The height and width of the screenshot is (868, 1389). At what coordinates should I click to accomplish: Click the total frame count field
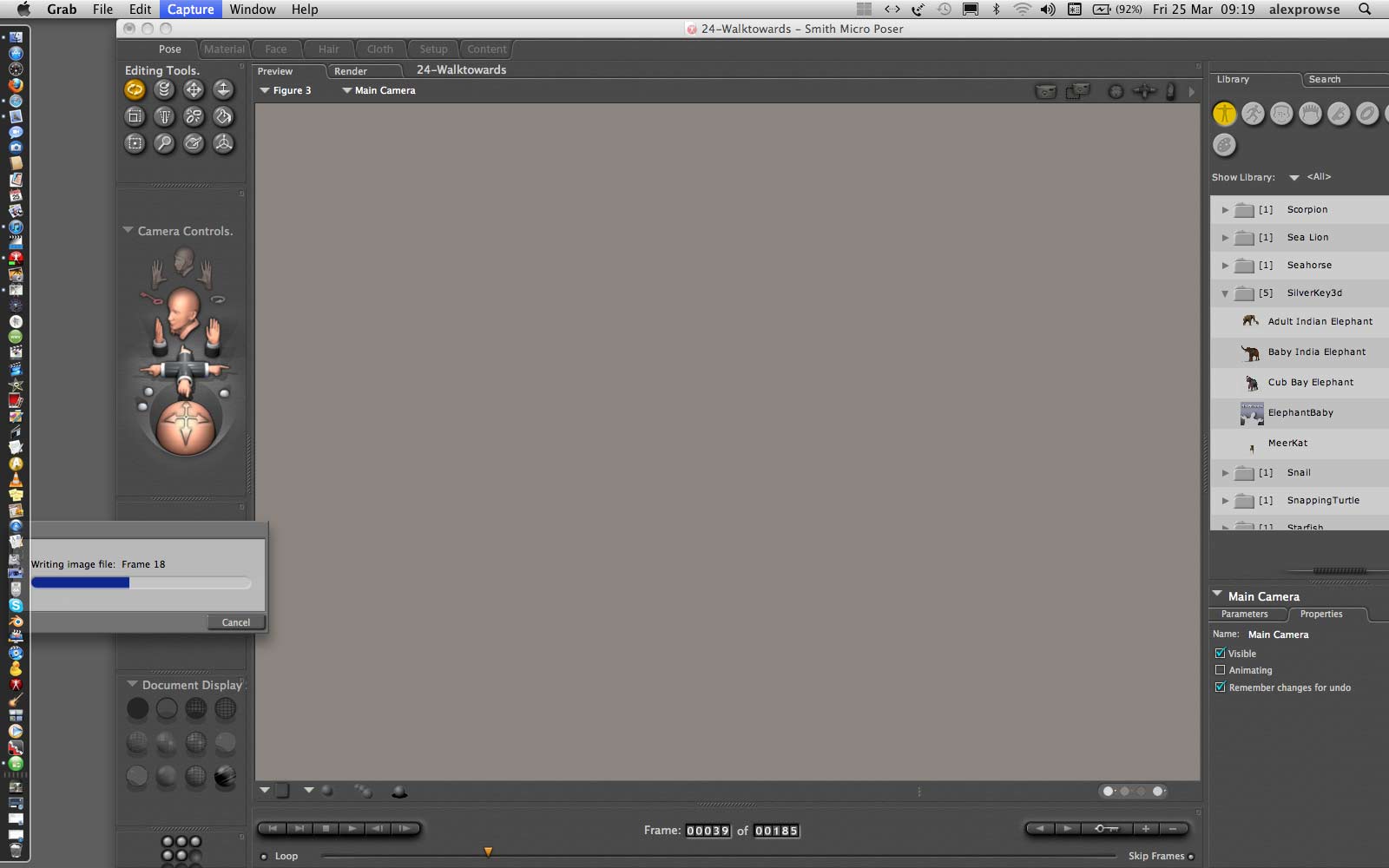pyautogui.click(x=776, y=831)
